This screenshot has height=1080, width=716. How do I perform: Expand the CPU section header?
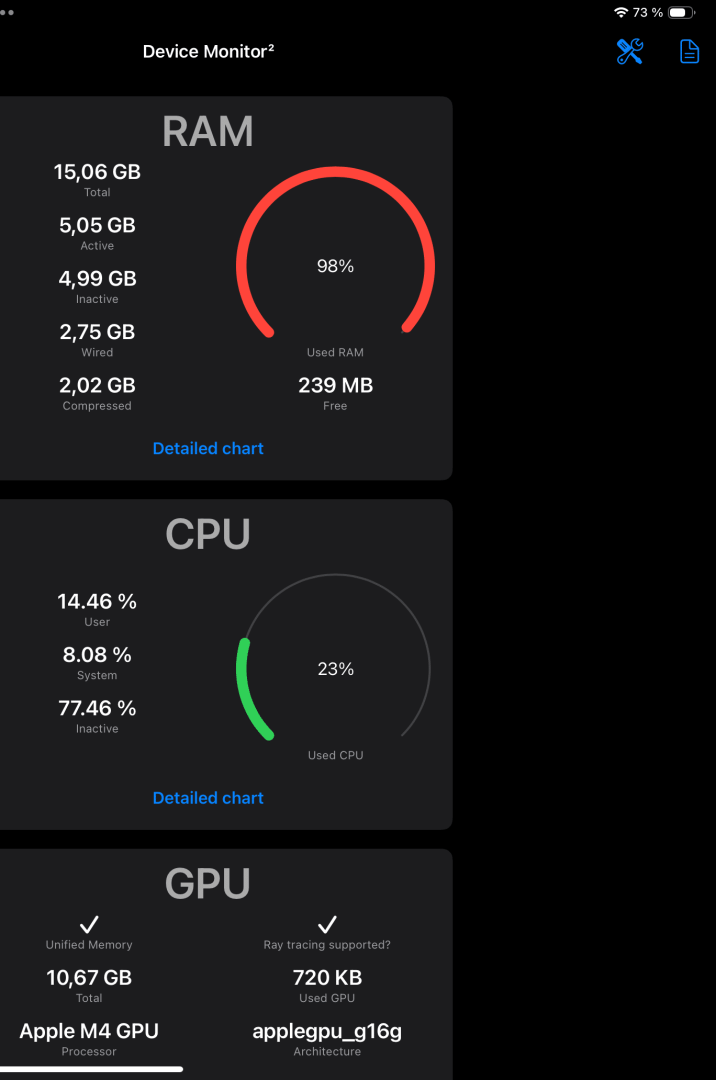pos(208,533)
